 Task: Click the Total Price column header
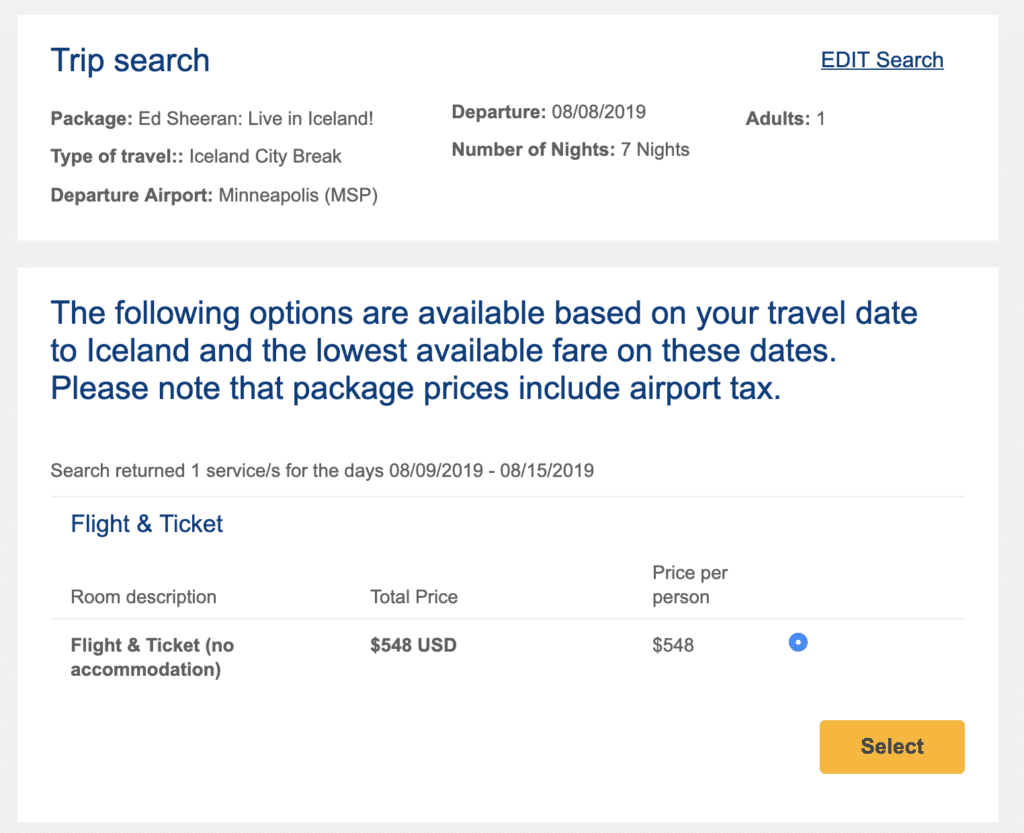pos(414,597)
